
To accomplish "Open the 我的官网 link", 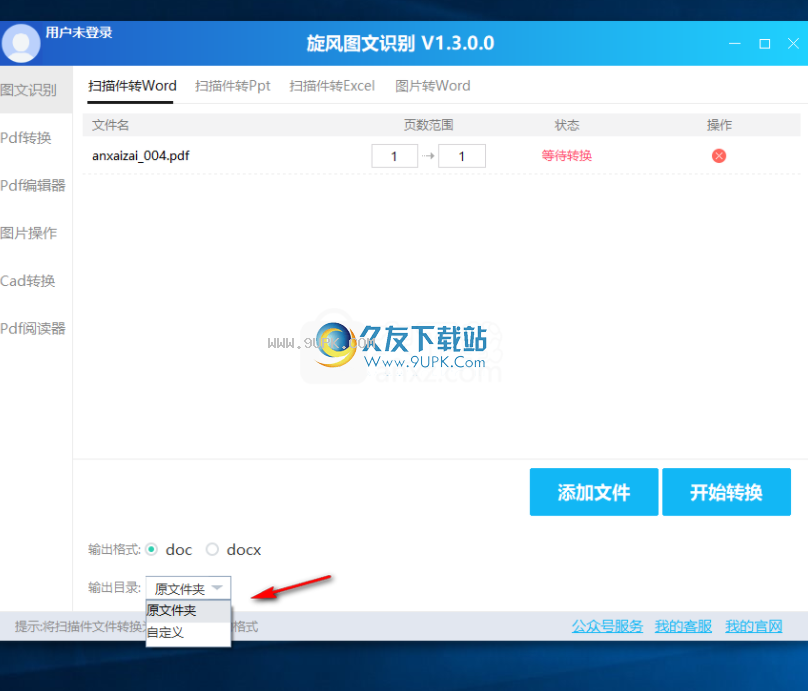I will (753, 626).
